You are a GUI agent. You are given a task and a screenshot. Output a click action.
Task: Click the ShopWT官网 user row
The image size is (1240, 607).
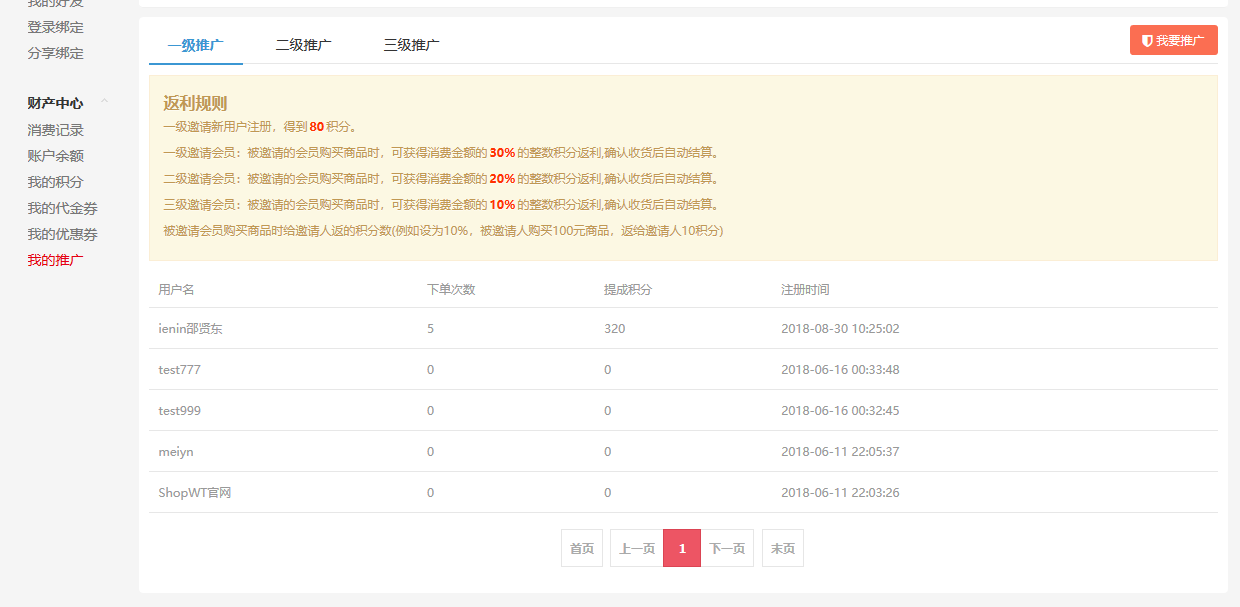[195, 492]
